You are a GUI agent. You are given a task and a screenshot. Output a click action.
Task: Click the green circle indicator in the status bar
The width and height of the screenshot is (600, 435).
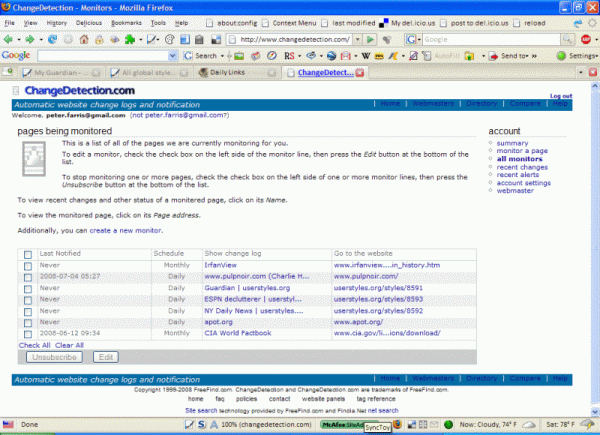pos(448,424)
